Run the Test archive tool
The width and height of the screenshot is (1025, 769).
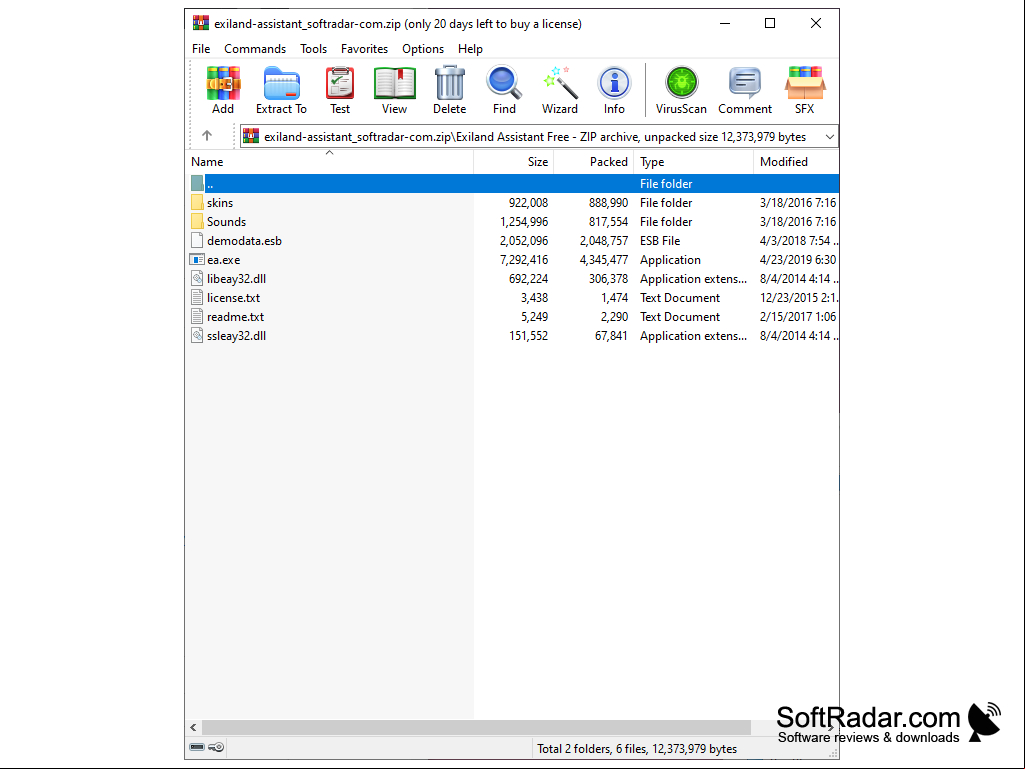340,83
